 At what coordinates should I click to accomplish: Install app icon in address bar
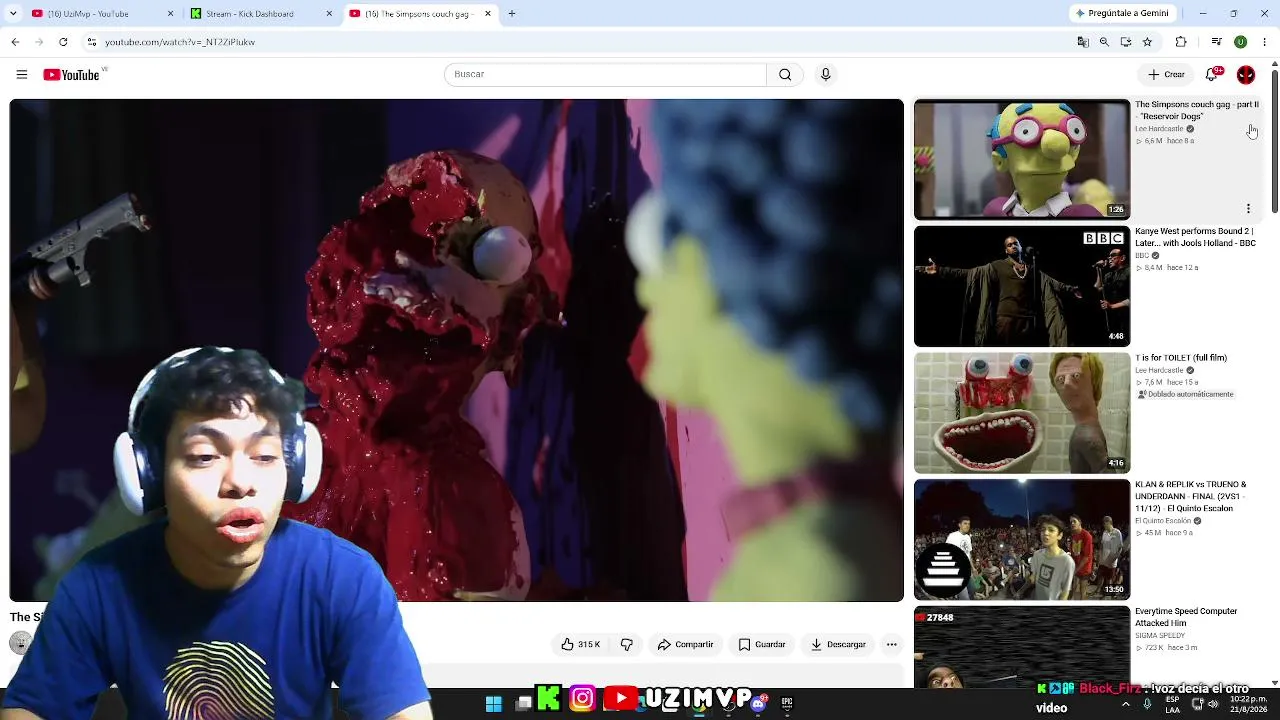[1126, 42]
